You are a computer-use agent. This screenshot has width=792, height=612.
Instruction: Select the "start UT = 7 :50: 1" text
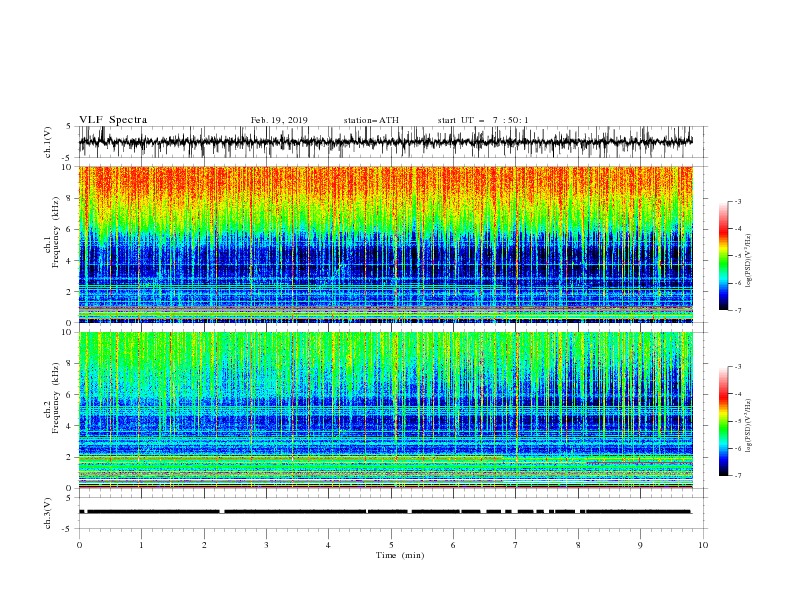tap(483, 120)
